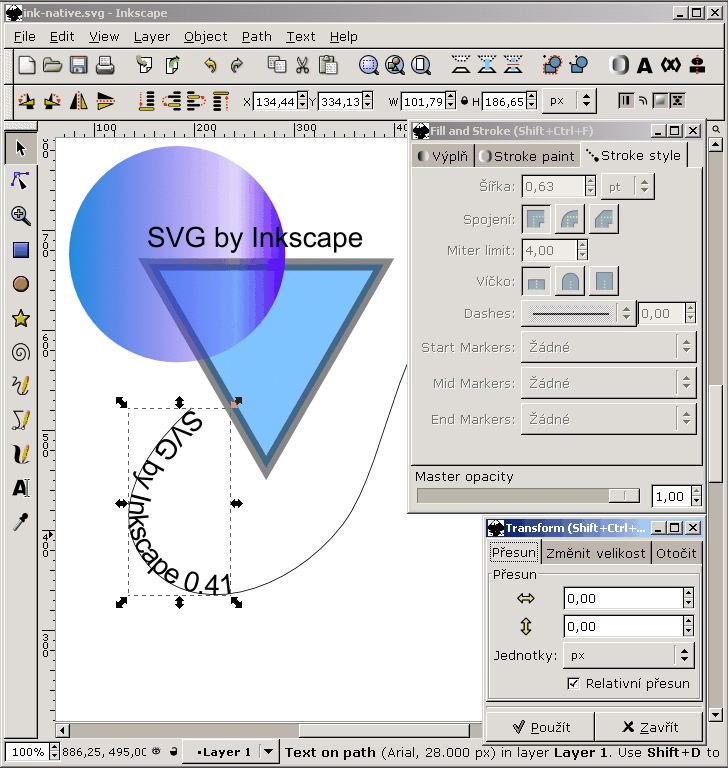Click the Redo arrow icon
Viewport: 728px width, 768px height.
tap(237, 65)
